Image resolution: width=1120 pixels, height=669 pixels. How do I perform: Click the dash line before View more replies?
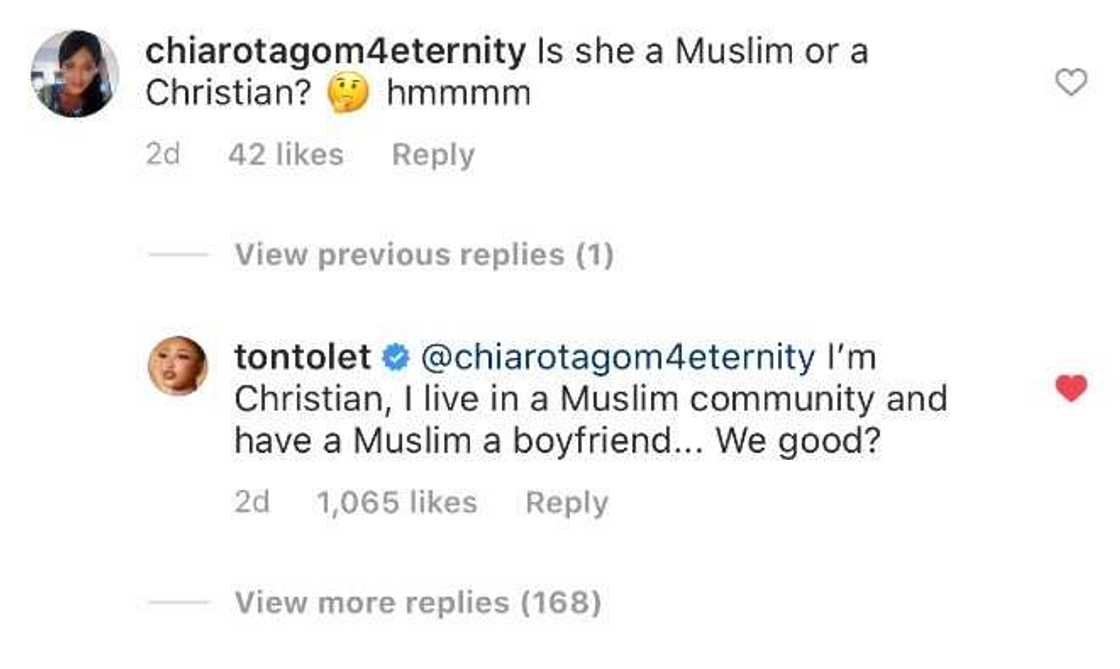coord(178,603)
